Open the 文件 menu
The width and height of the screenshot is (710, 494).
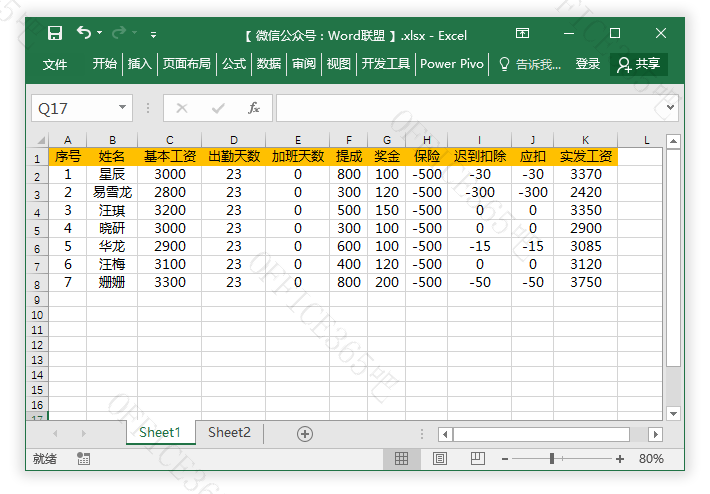pyautogui.click(x=55, y=64)
